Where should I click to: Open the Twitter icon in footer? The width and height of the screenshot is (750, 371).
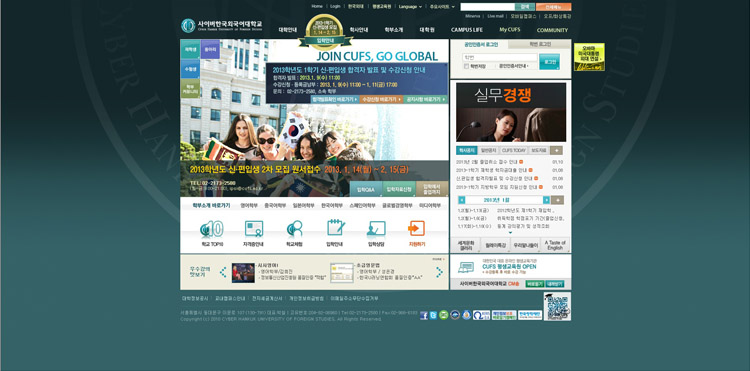(x=433, y=316)
